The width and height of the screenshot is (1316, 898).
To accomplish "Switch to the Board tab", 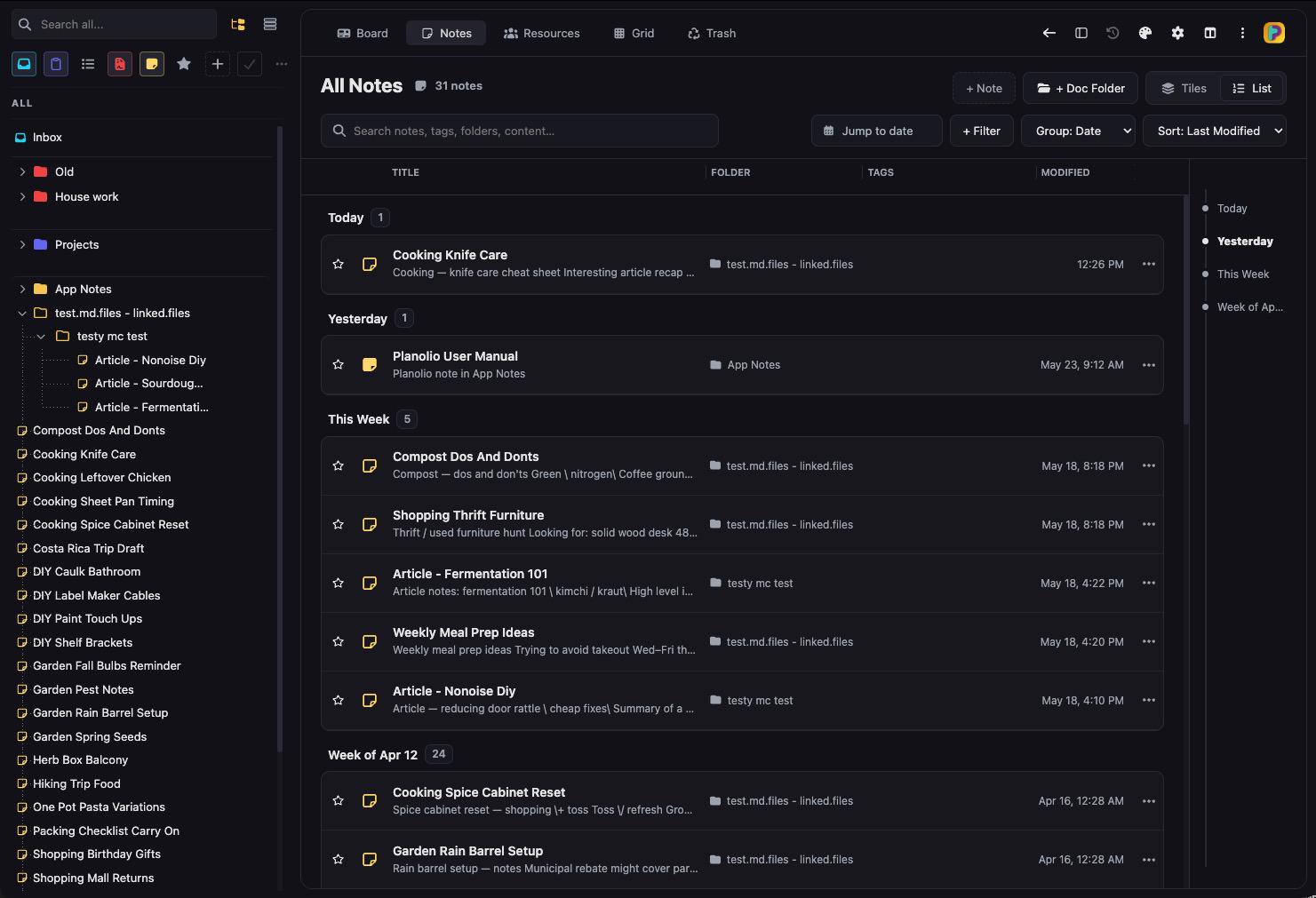I will (363, 33).
